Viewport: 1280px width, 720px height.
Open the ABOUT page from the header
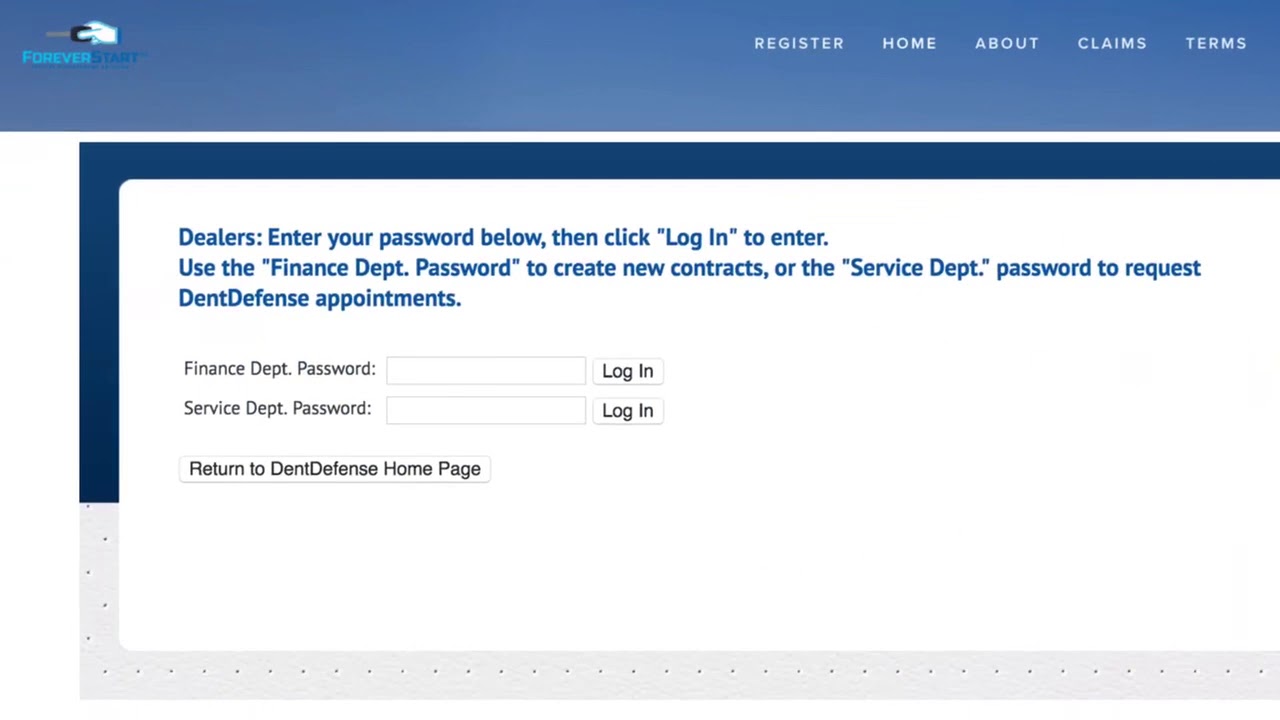point(1007,43)
